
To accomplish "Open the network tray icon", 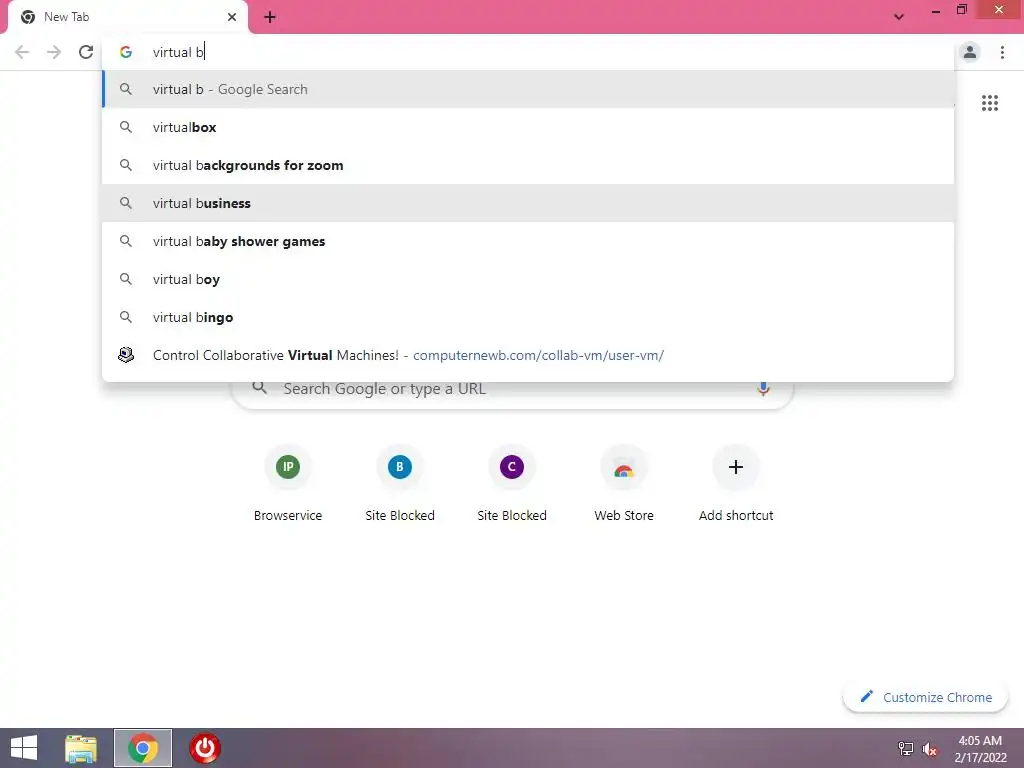I will [x=906, y=748].
